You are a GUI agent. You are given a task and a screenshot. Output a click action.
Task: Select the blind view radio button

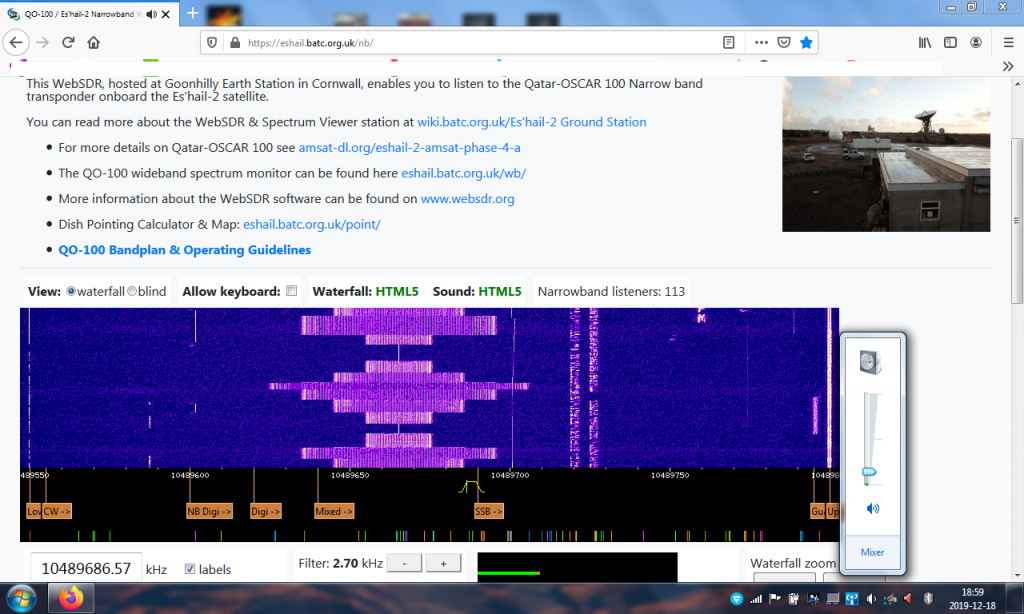[132, 291]
